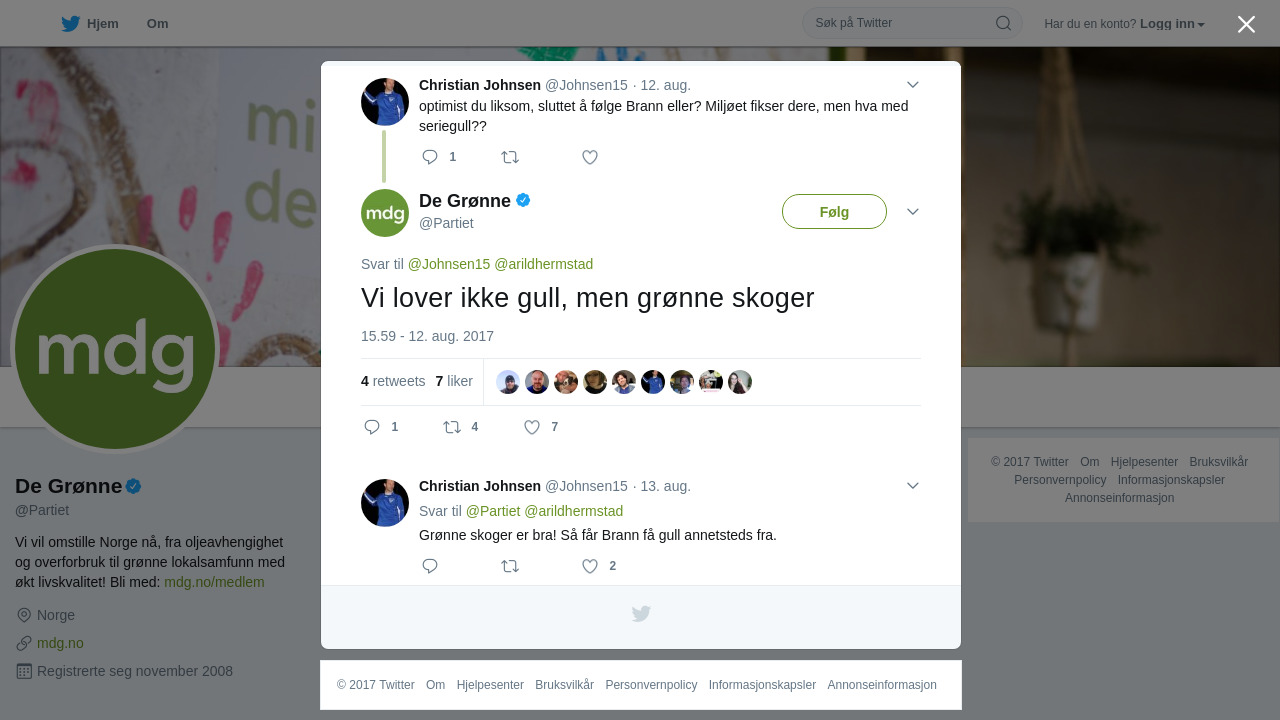Open the more options chevron beside Følg
The height and width of the screenshot is (720, 1280).
pyautogui.click(x=912, y=212)
